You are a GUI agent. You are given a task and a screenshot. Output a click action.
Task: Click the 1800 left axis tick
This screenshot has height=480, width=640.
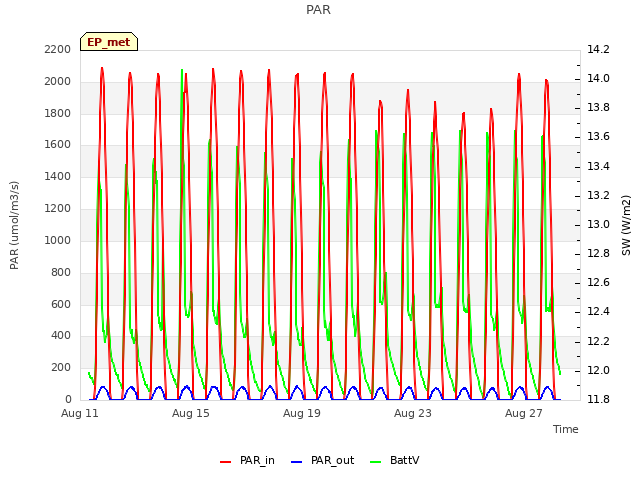tap(58, 113)
